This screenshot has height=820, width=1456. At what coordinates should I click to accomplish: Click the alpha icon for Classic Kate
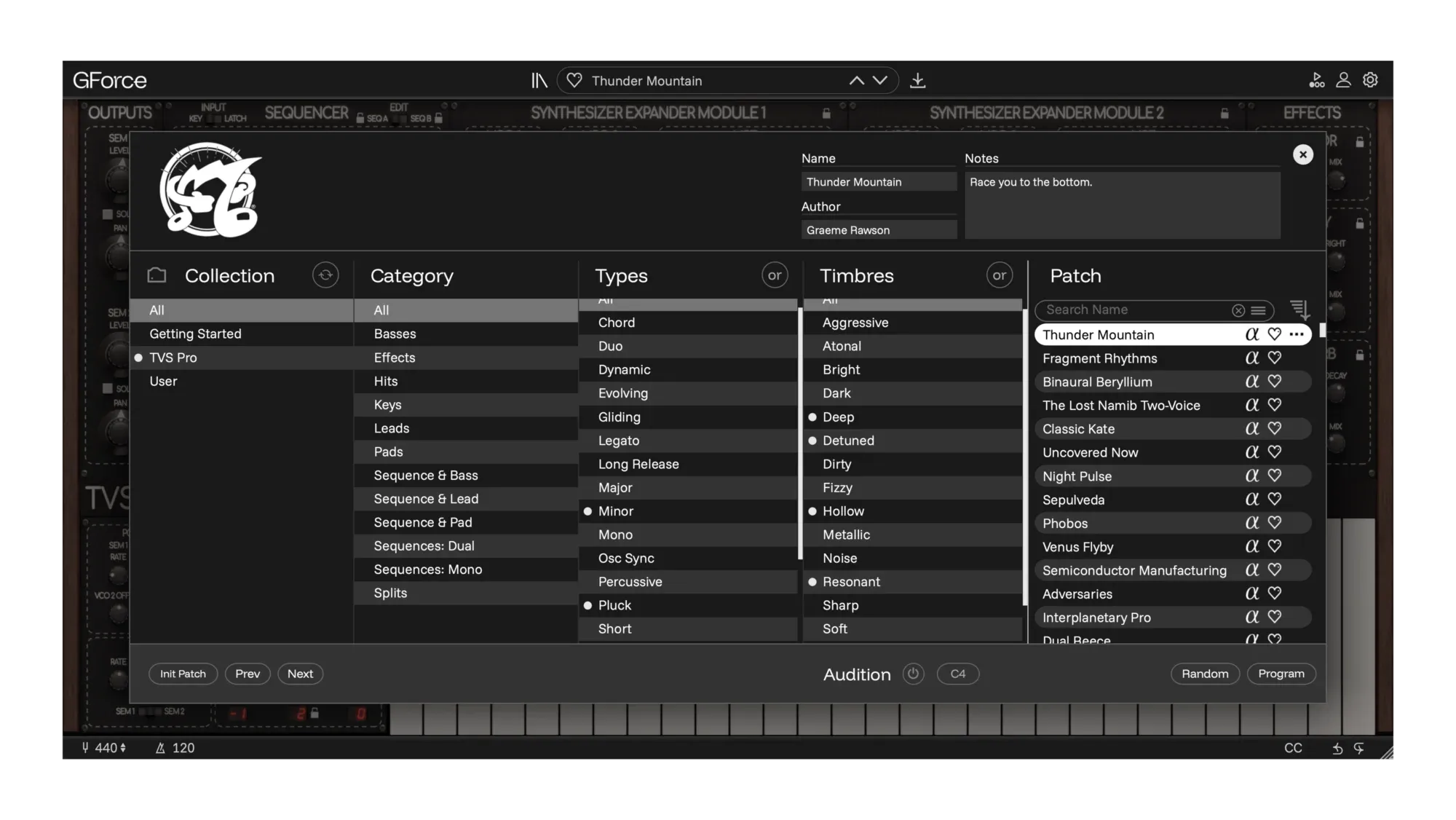coord(1251,428)
